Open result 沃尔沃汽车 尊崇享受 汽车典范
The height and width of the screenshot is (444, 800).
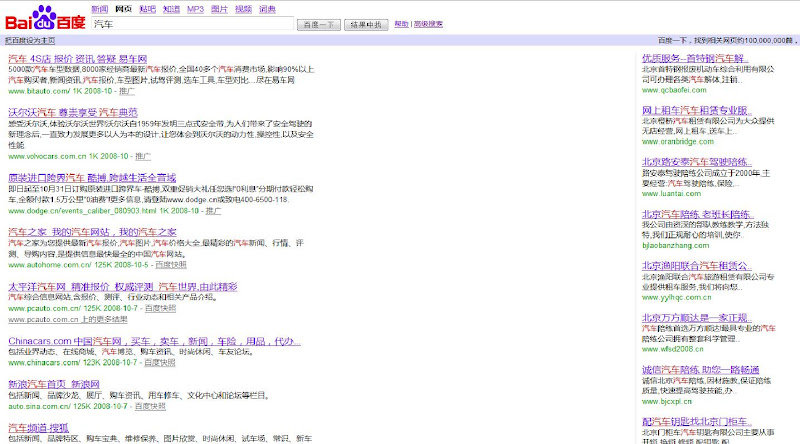coord(73,112)
